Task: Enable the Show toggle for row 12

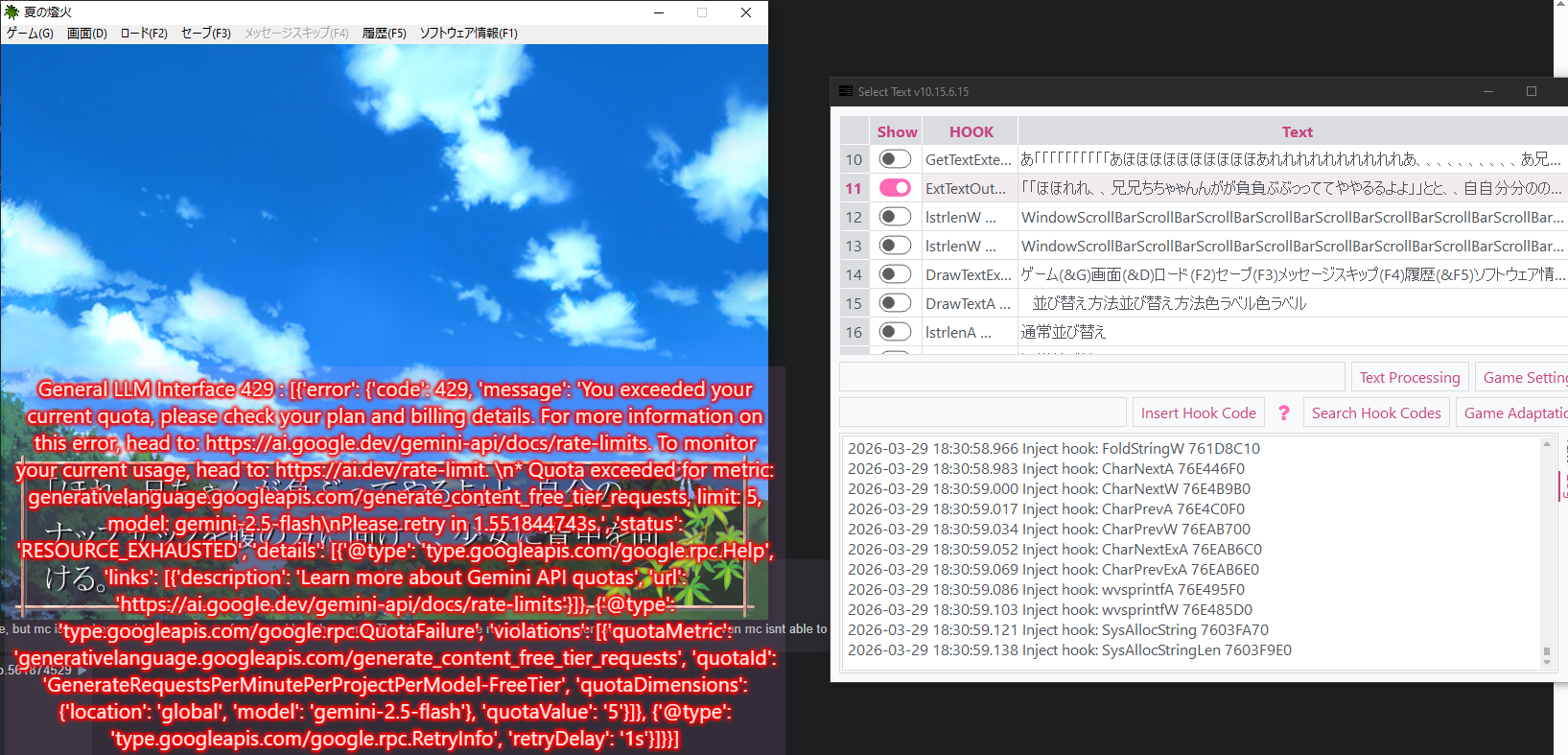Action: pyautogui.click(x=895, y=217)
